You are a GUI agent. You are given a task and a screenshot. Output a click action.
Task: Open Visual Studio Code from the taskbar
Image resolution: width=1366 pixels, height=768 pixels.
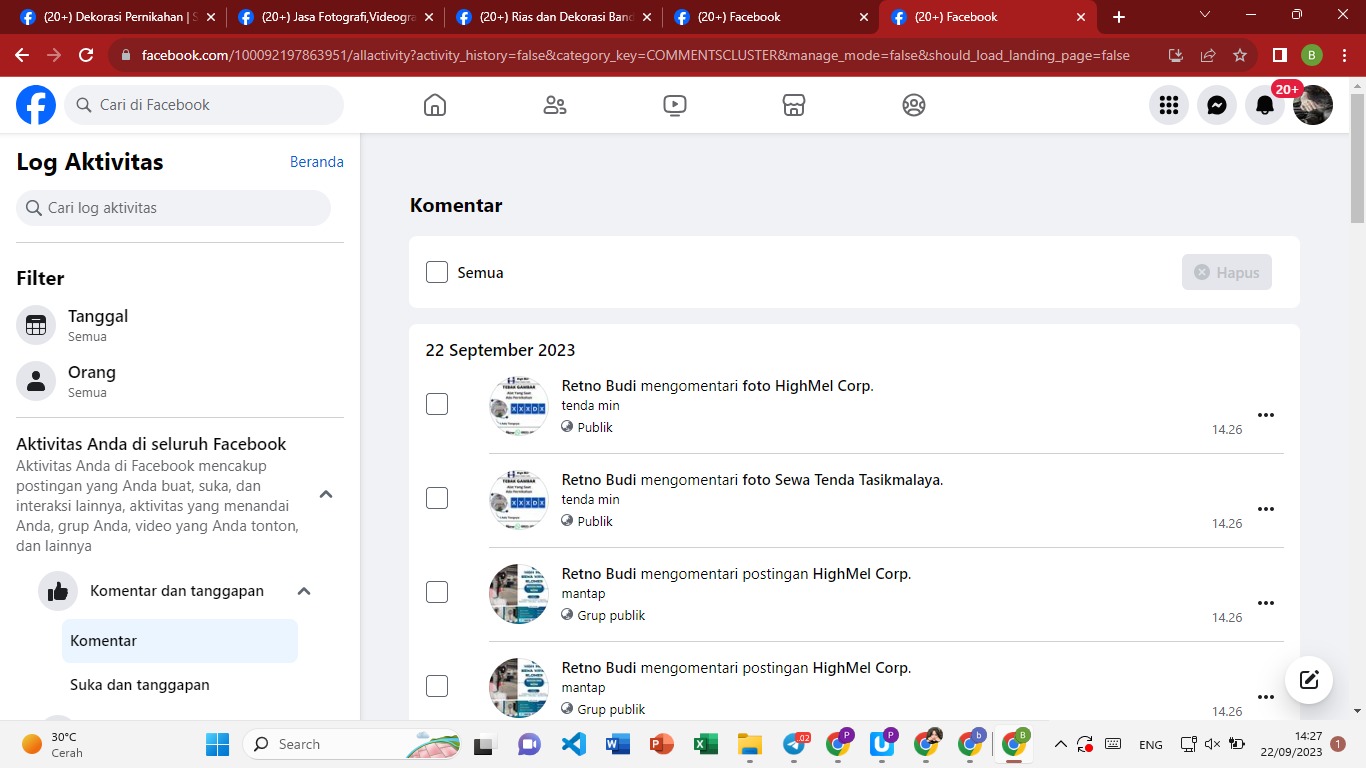573,744
